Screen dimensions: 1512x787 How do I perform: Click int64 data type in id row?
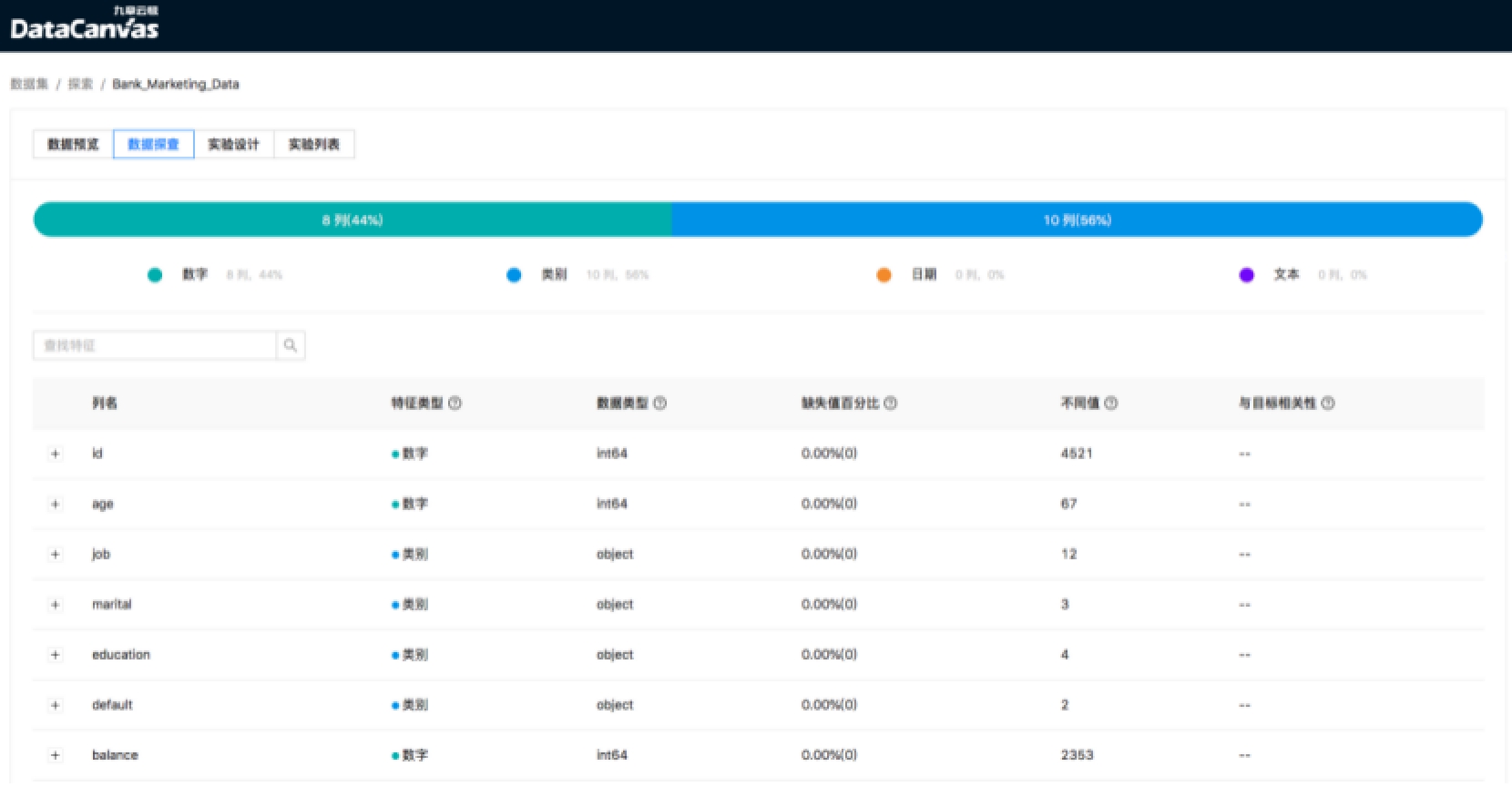(612, 454)
